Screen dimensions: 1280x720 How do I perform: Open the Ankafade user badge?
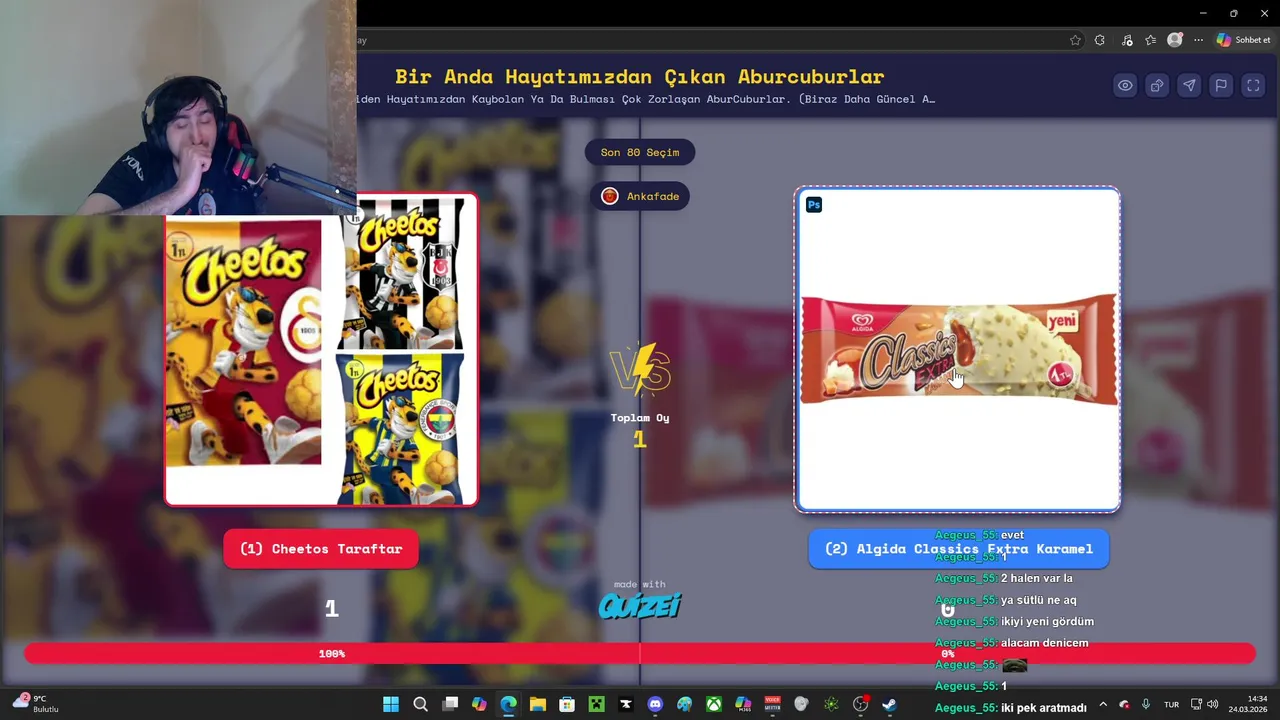click(x=640, y=196)
